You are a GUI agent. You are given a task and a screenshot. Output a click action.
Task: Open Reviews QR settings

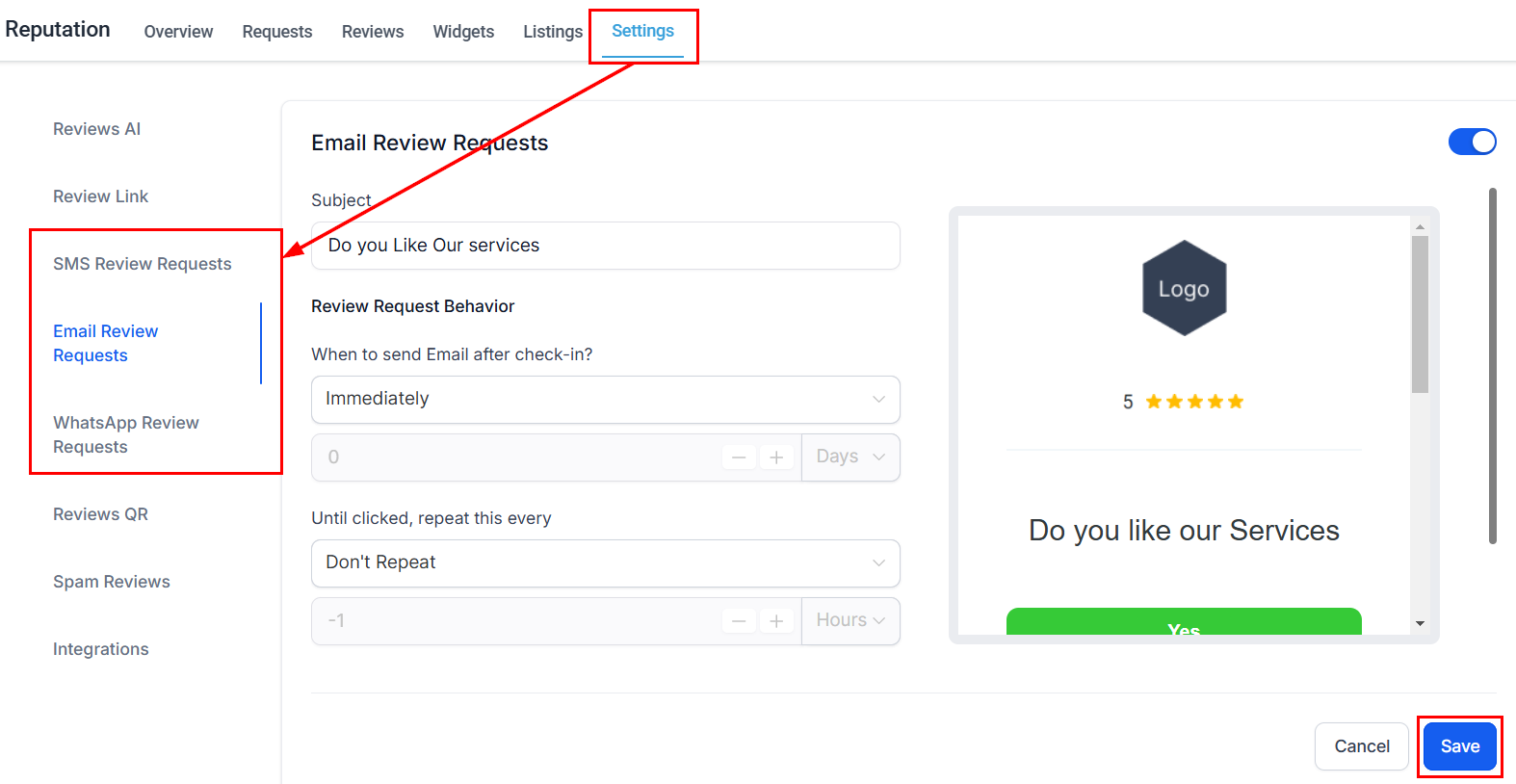point(101,514)
